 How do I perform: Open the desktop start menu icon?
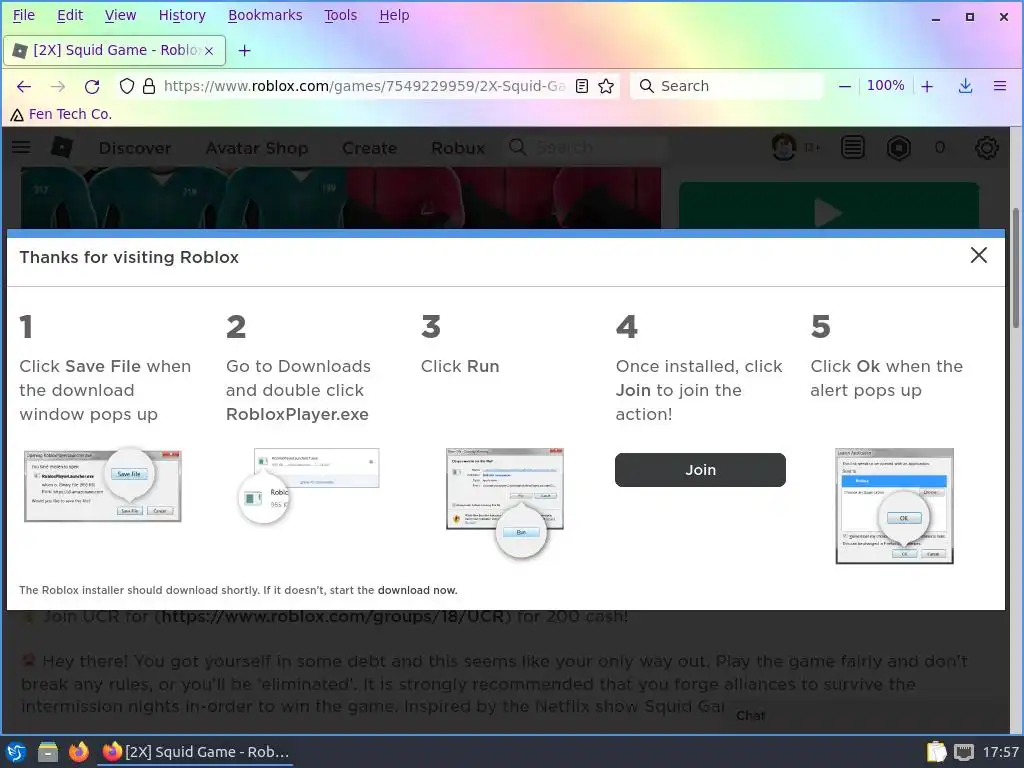coord(16,752)
